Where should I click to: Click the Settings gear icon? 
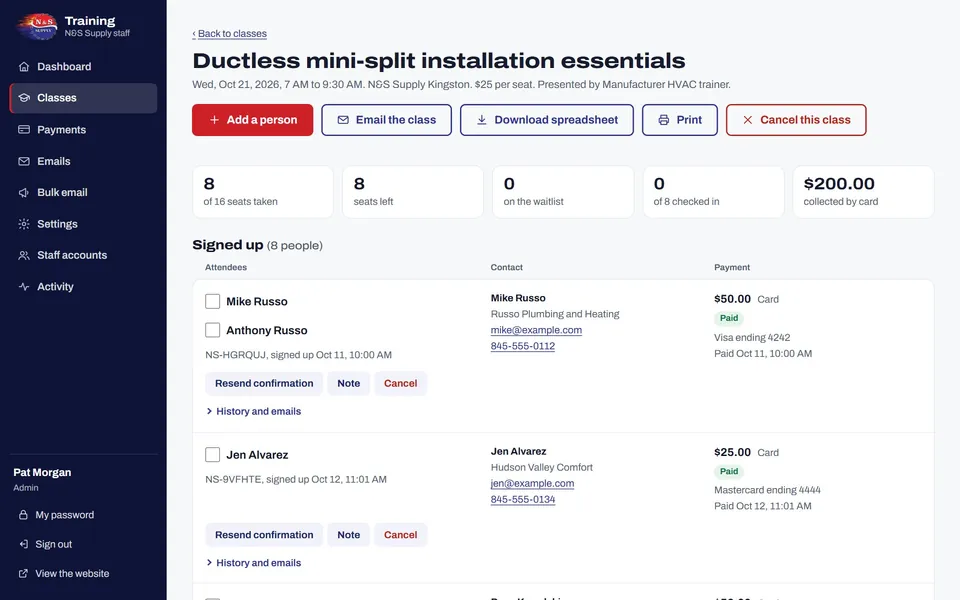pos(24,224)
